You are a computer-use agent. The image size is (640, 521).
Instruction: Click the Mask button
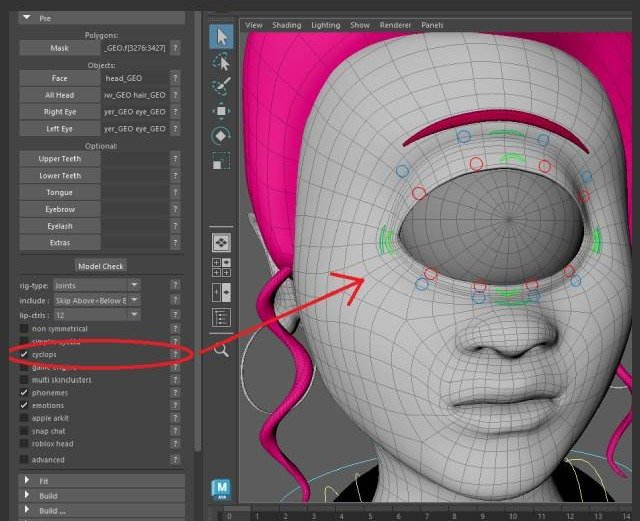click(60, 48)
